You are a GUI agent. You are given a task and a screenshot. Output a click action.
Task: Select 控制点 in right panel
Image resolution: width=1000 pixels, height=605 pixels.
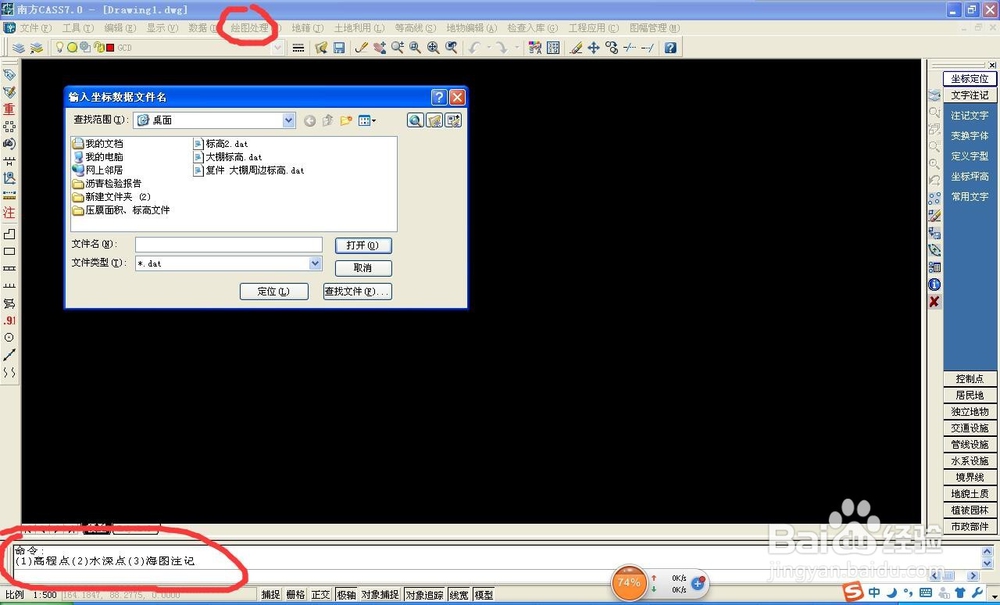(970, 379)
